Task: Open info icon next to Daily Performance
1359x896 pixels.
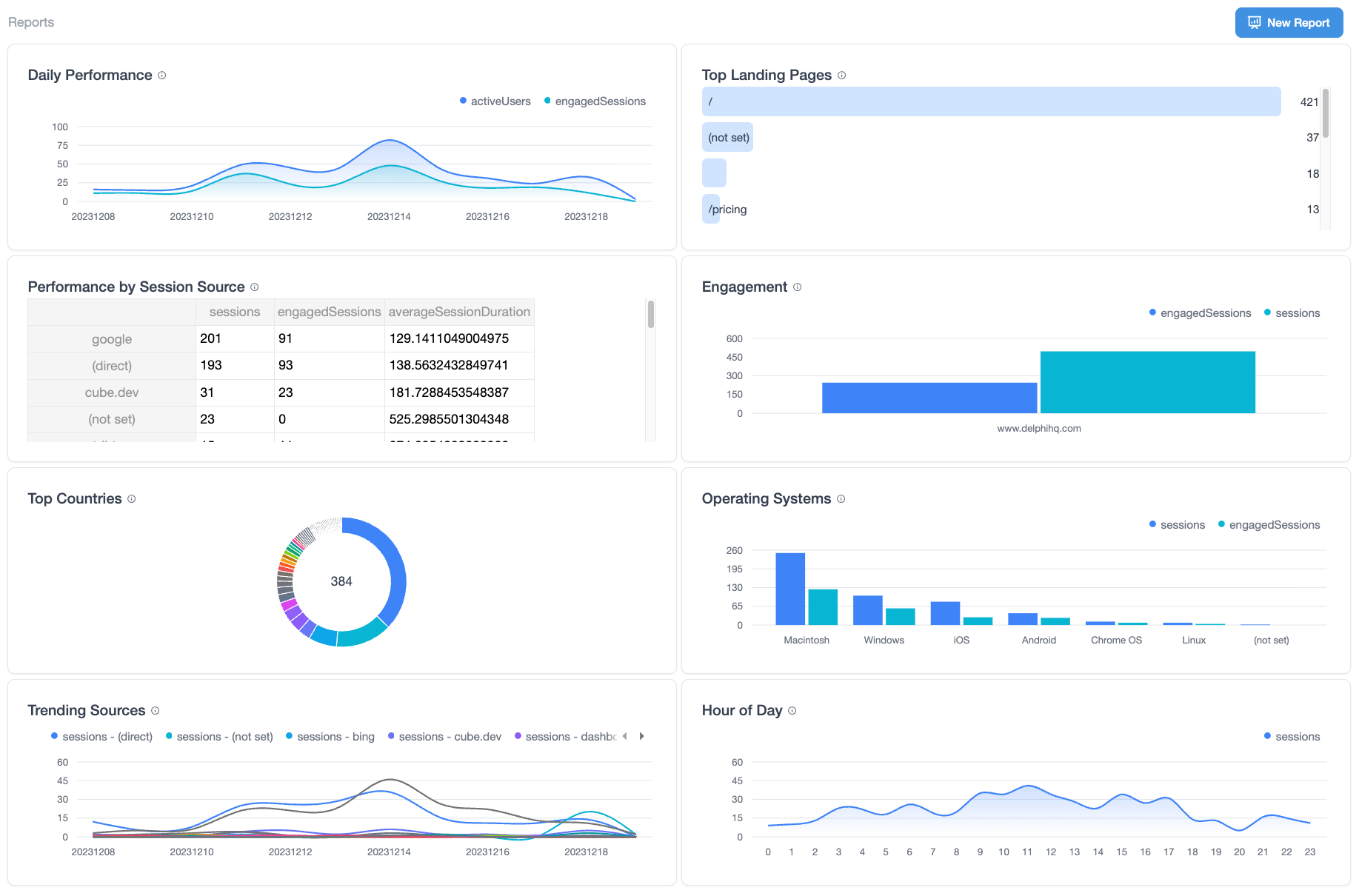Action: (162, 76)
